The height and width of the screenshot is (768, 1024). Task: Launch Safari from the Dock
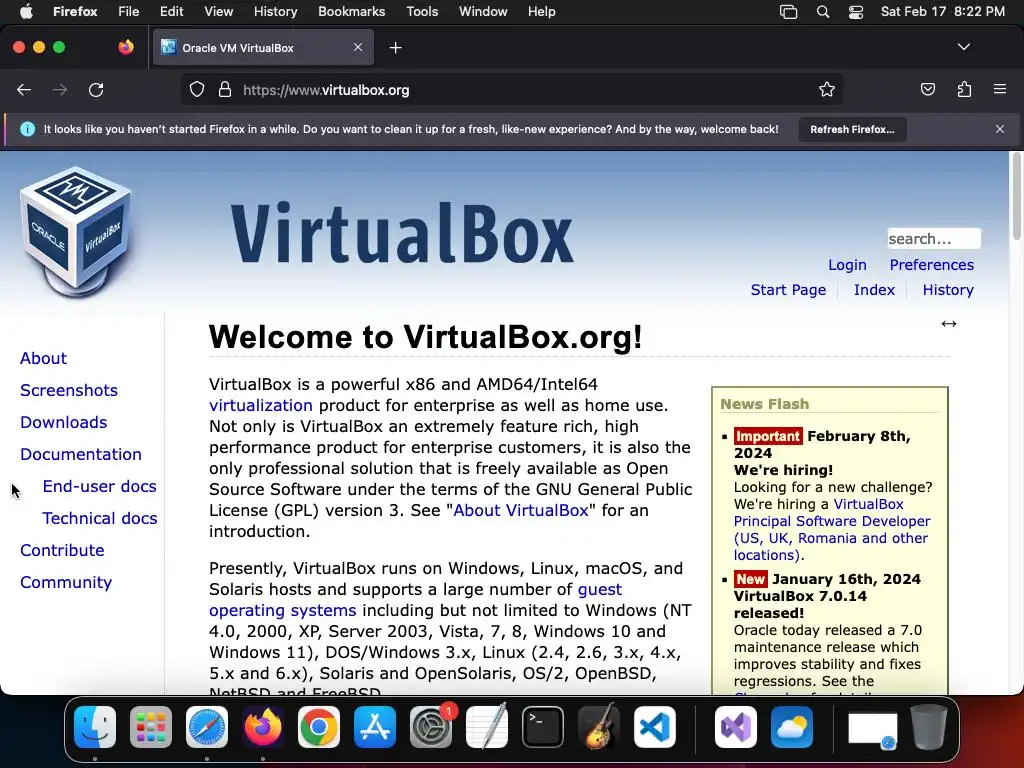(207, 727)
